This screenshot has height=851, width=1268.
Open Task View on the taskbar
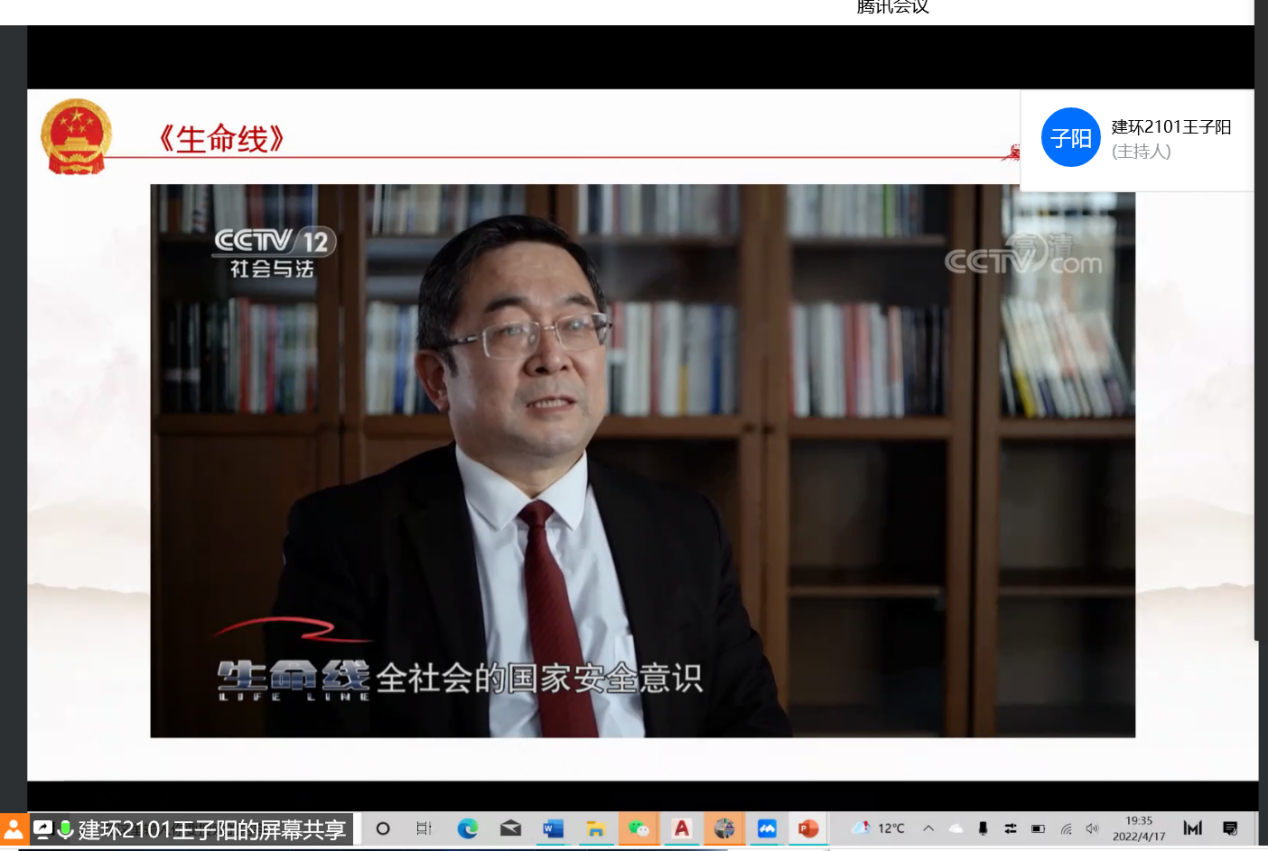[x=424, y=828]
